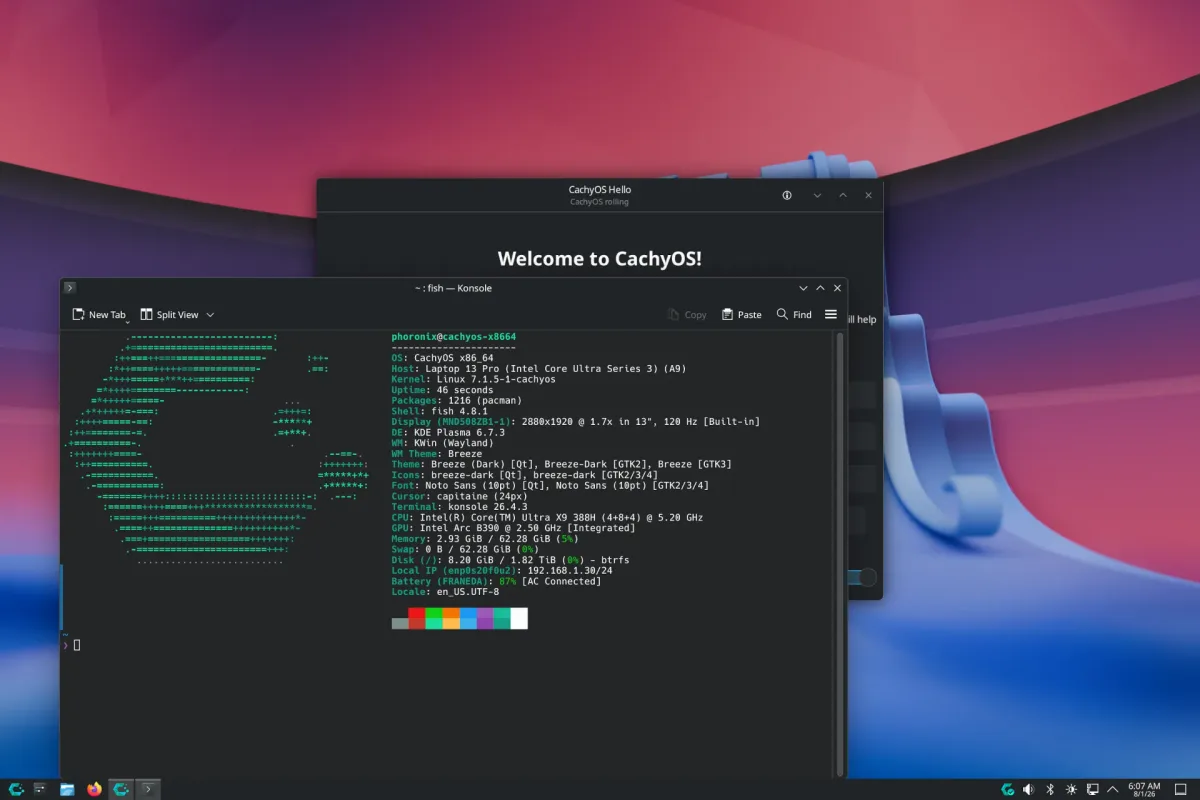The height and width of the screenshot is (800, 1200).
Task: Switch to CachyOS Hello taskbar entry
Action: coord(121,789)
